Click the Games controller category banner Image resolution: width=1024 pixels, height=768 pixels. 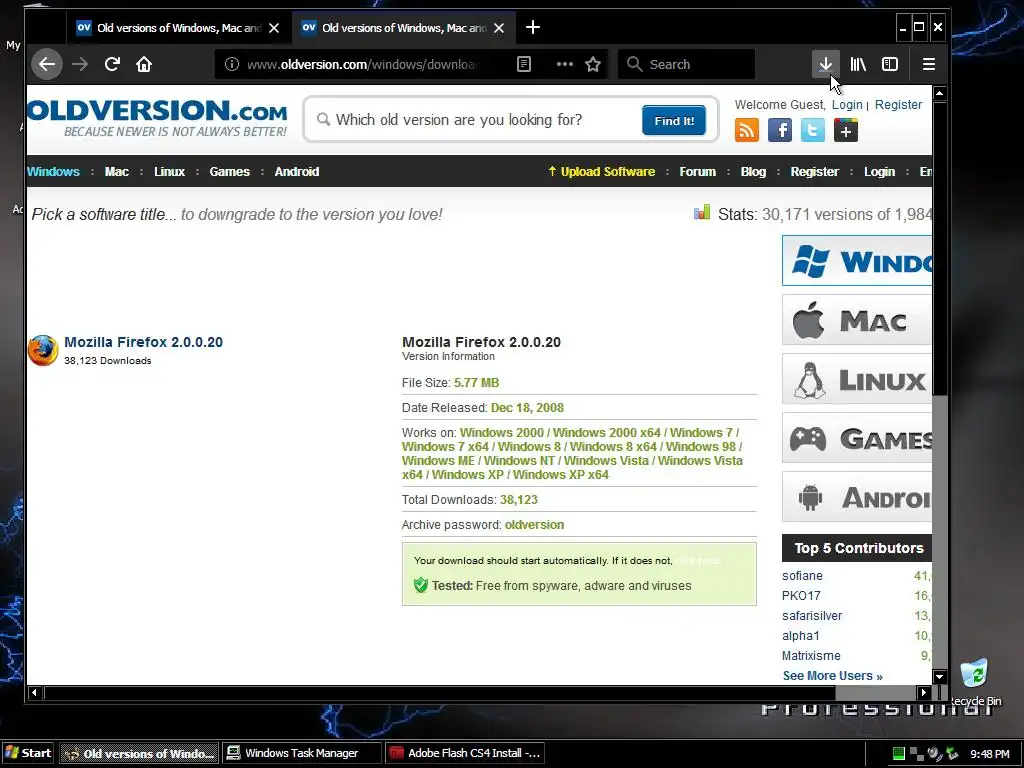coord(857,438)
